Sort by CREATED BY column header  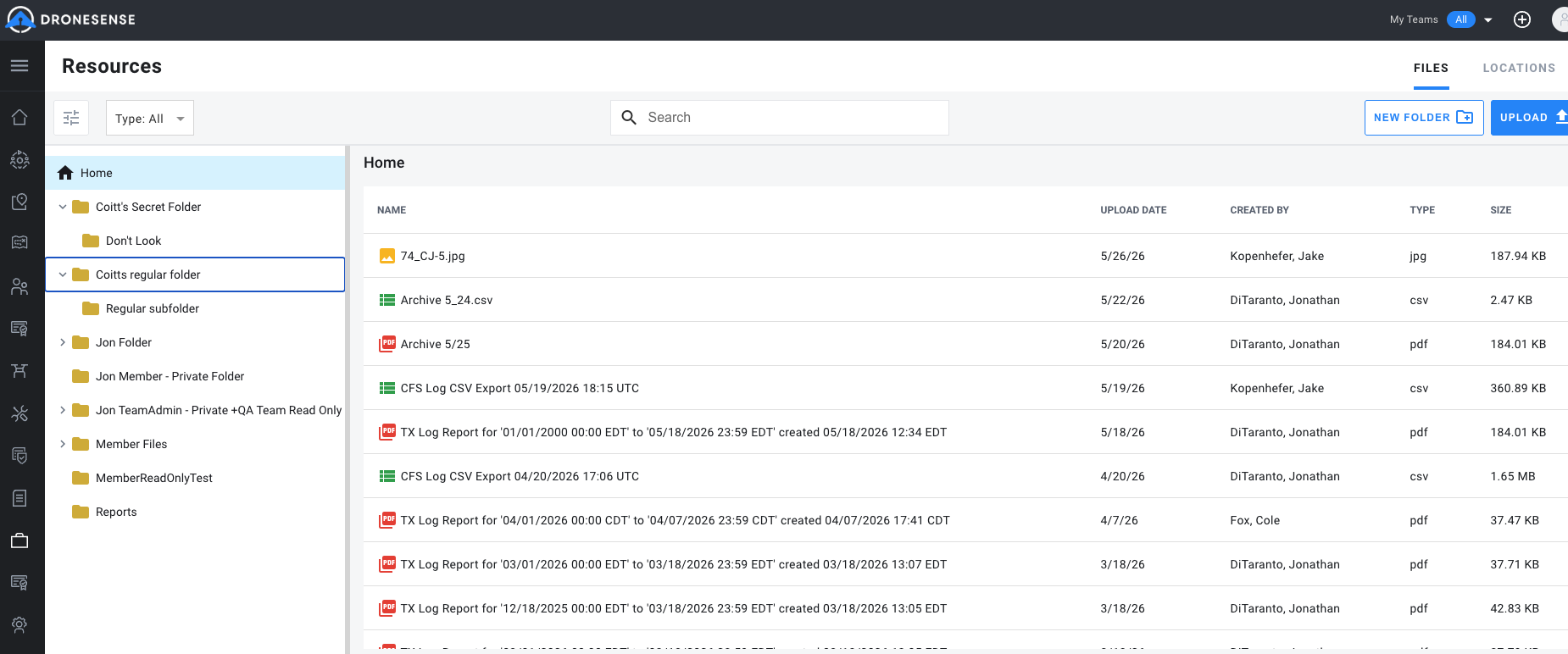(x=1259, y=210)
